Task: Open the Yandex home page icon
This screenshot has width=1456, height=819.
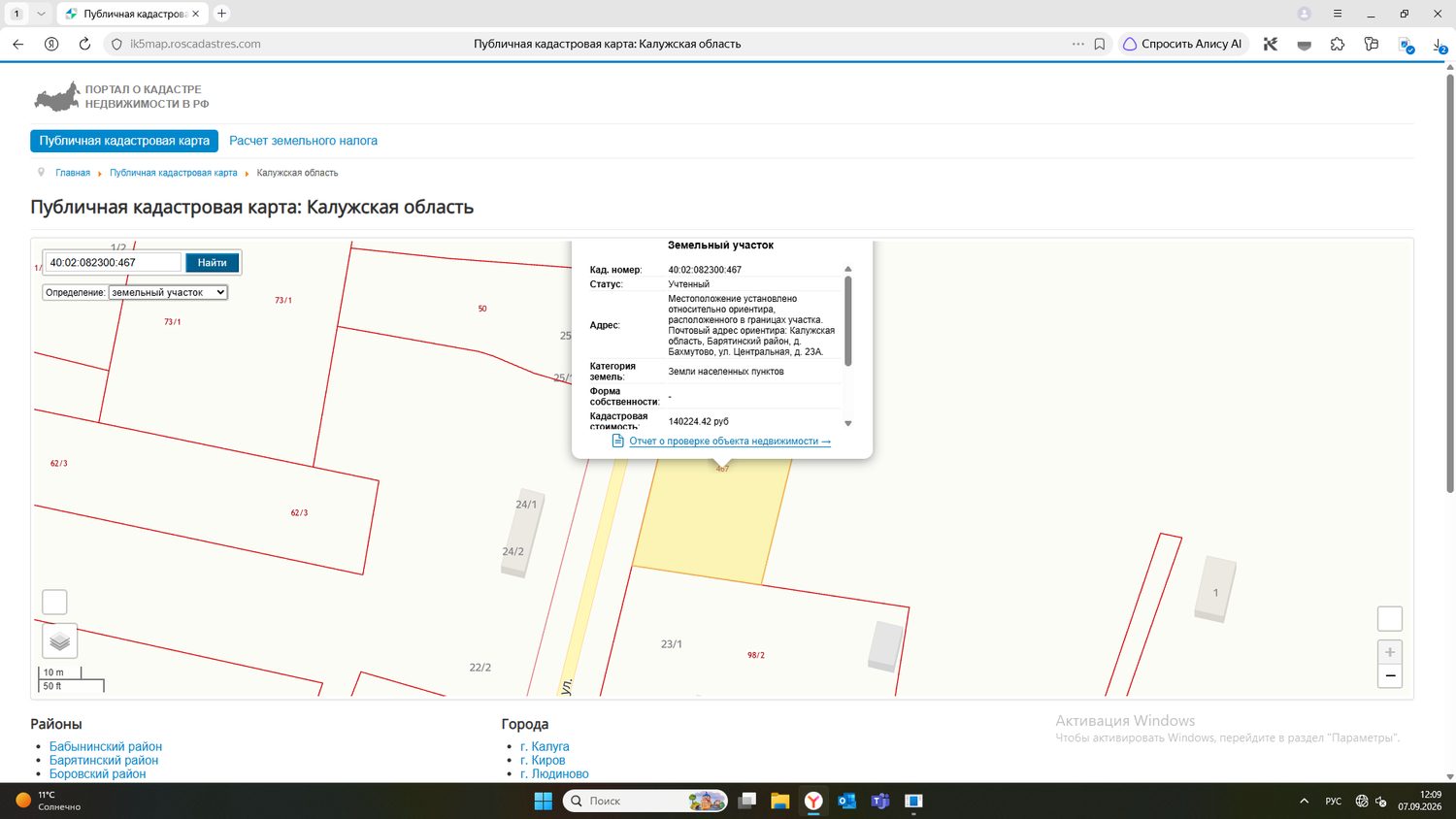Action: coord(51,44)
